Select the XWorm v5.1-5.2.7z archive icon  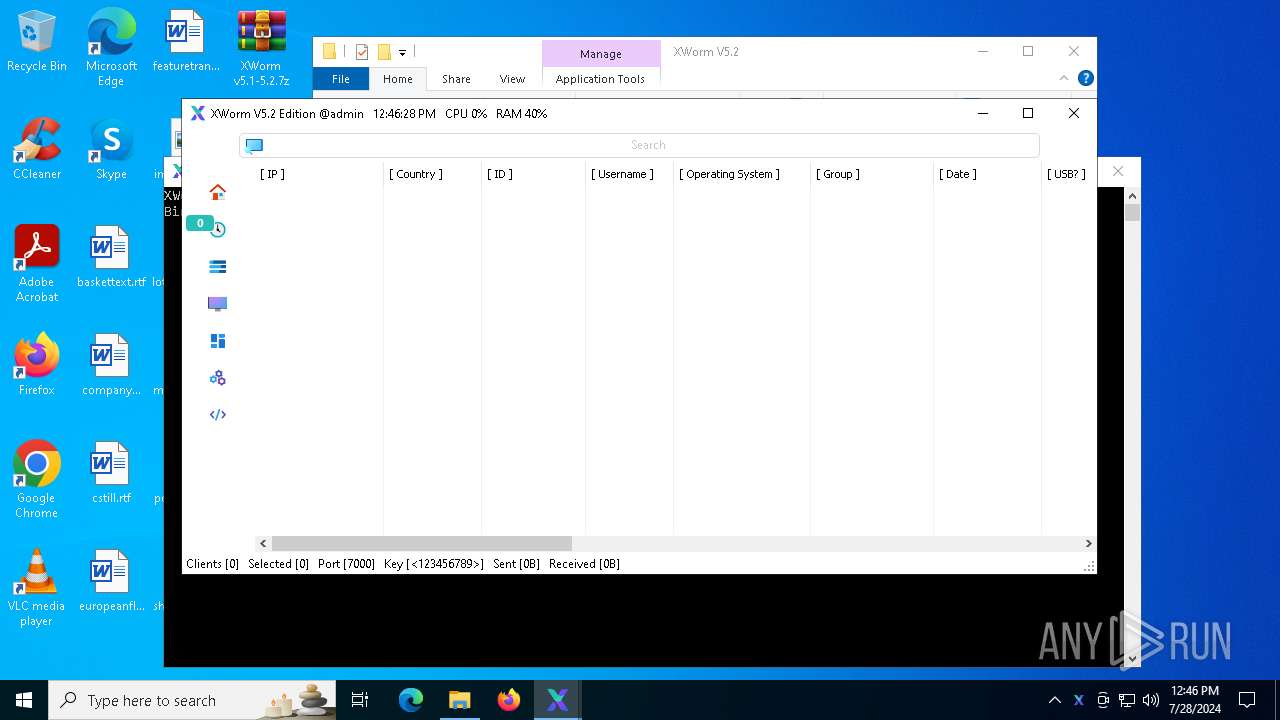(x=261, y=48)
